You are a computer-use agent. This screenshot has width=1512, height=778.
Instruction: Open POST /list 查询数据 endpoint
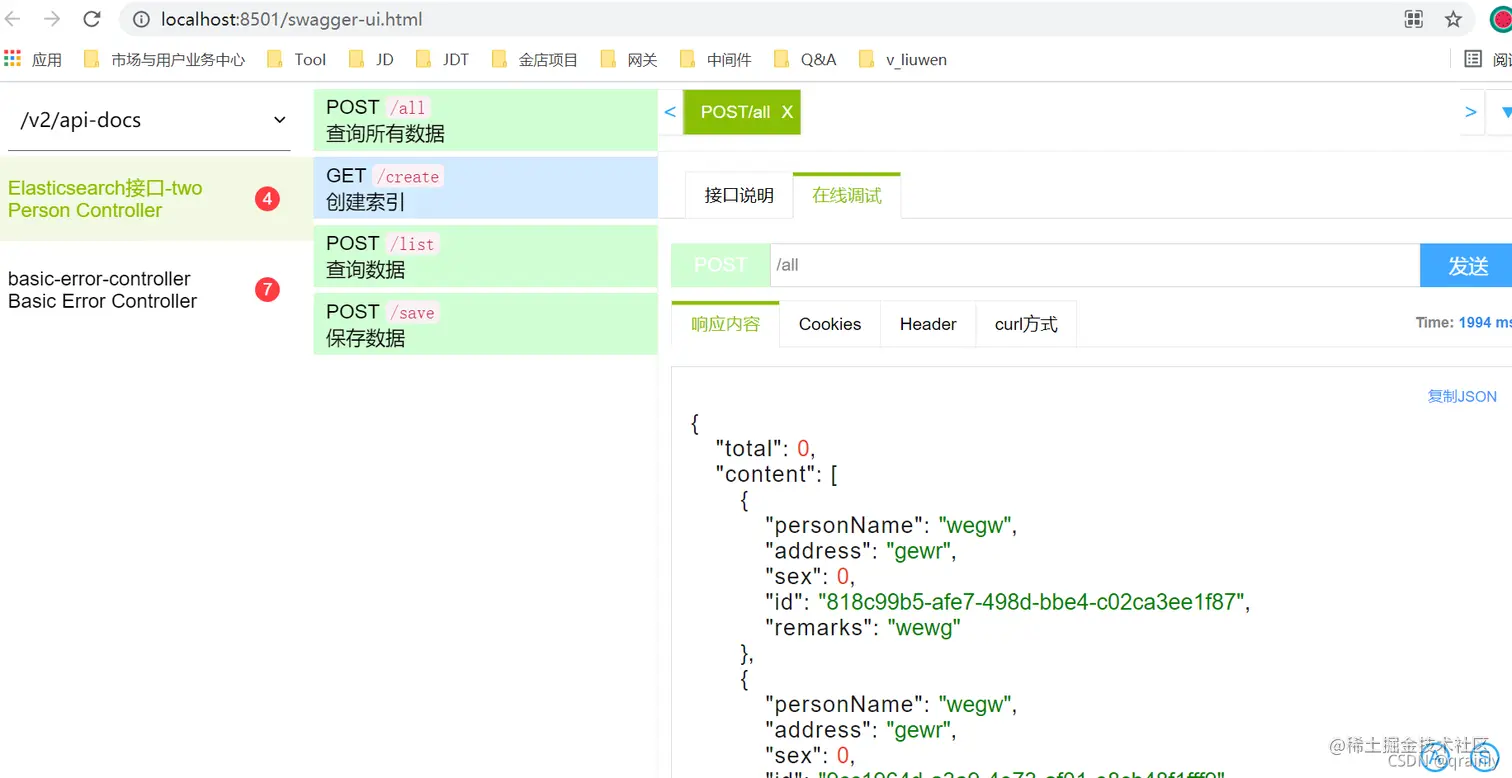485,256
